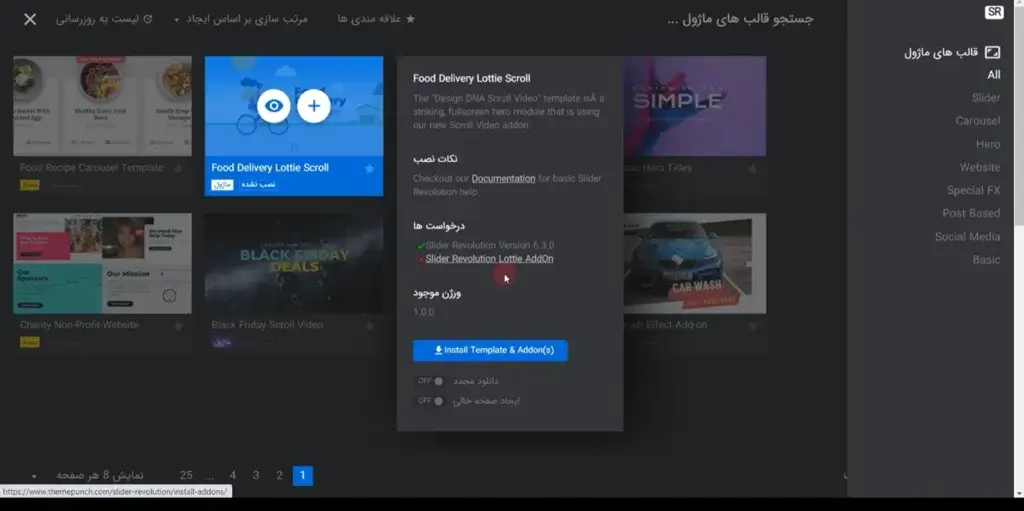Screen dimensions: 1024x511
Task: Star the Food Recipe Carousel Template
Action: click(178, 169)
